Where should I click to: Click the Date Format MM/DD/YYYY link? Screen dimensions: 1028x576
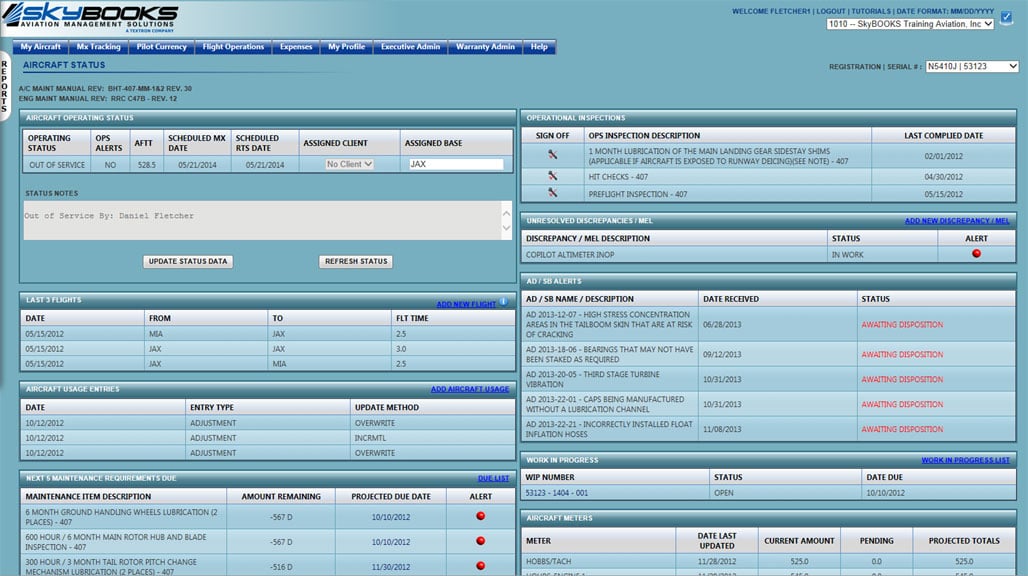point(945,11)
